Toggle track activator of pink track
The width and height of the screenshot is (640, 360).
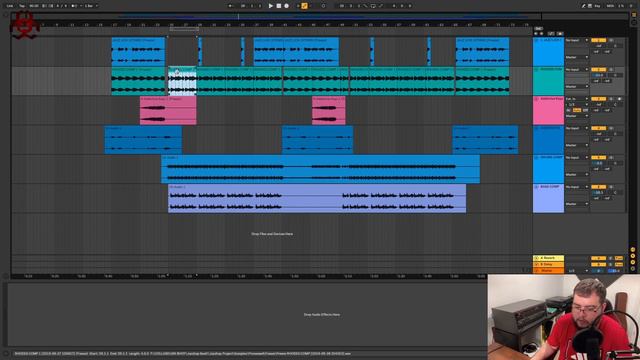point(598,99)
